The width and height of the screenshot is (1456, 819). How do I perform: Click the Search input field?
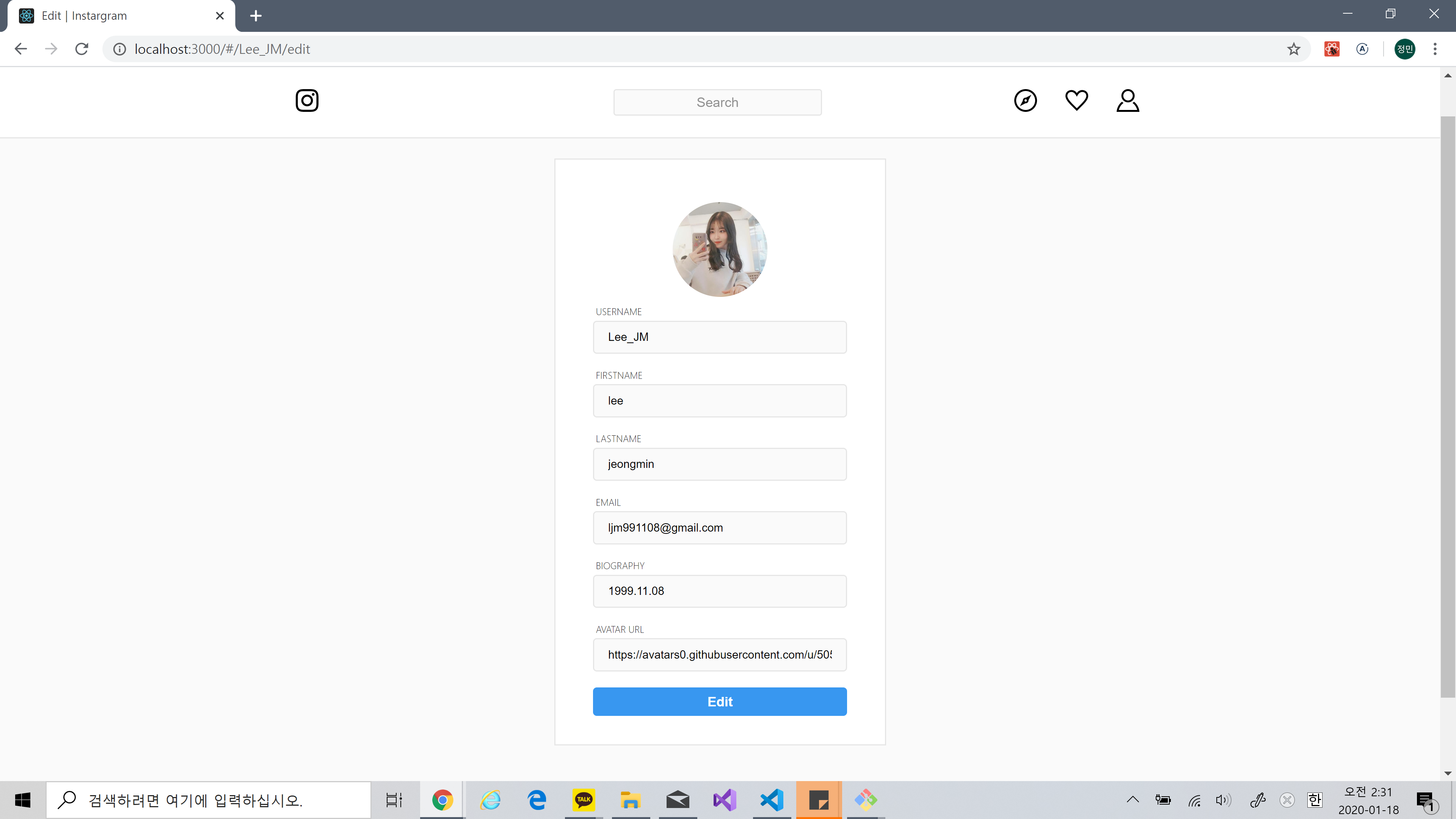pos(717,102)
